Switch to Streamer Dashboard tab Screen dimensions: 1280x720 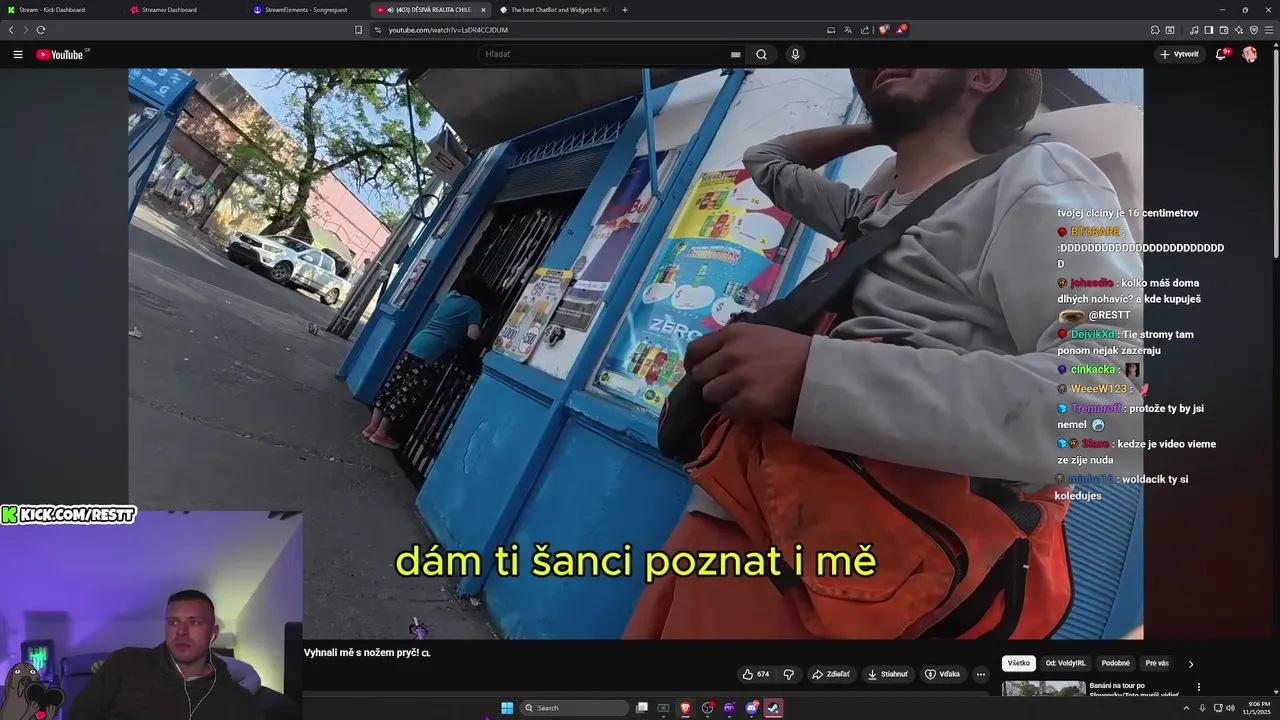pos(185,9)
